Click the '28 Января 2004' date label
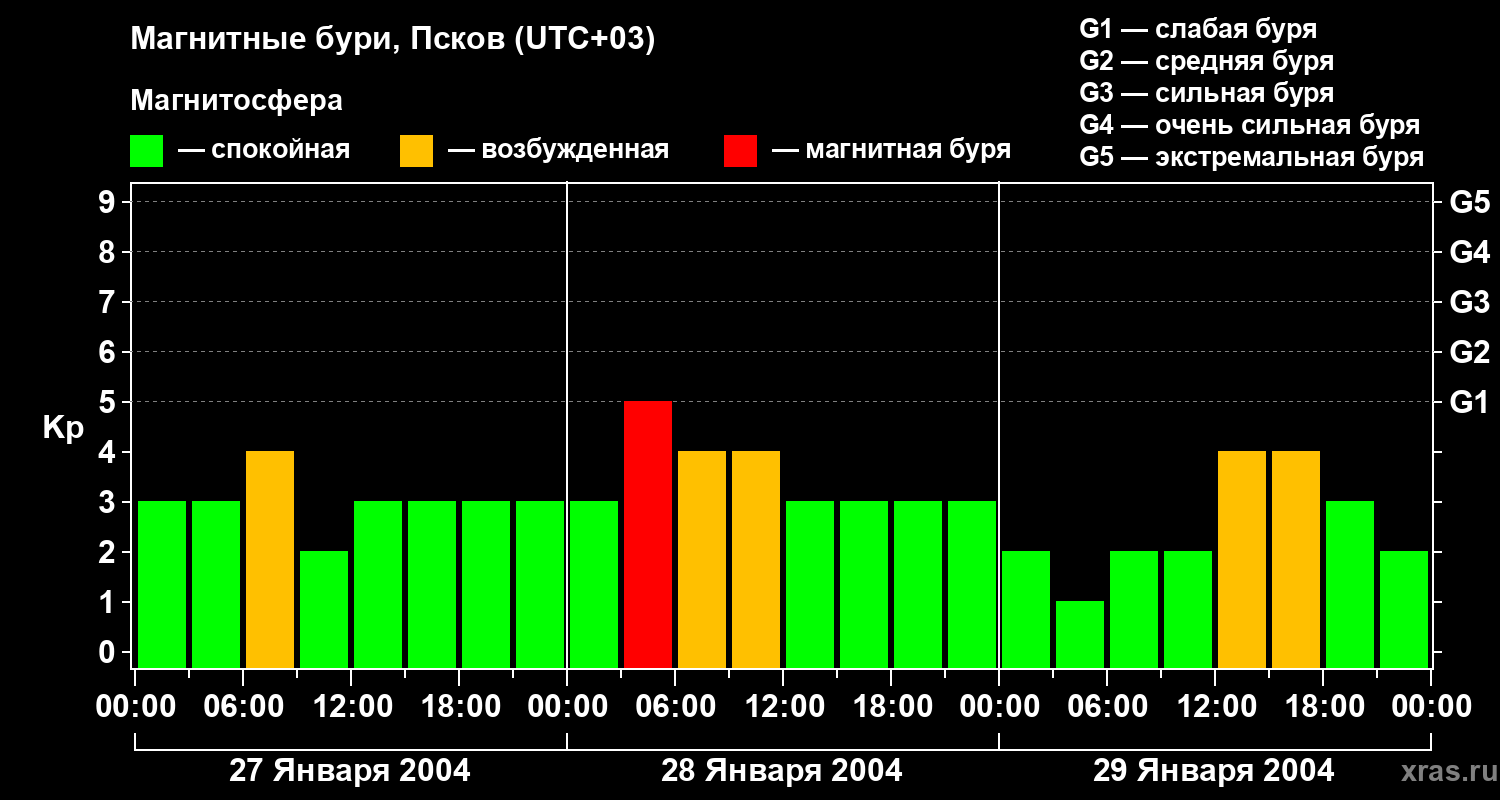The width and height of the screenshot is (1500, 800). coord(782,771)
